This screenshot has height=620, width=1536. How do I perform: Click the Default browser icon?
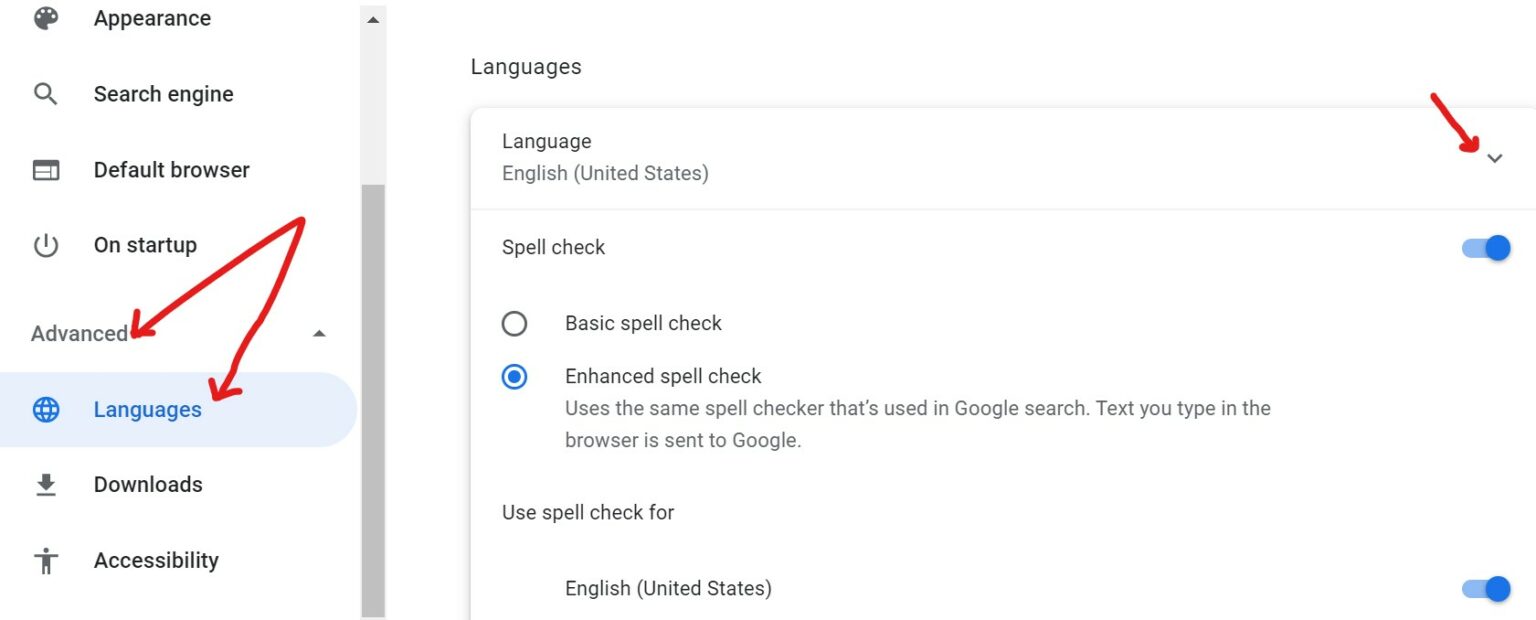click(x=46, y=169)
